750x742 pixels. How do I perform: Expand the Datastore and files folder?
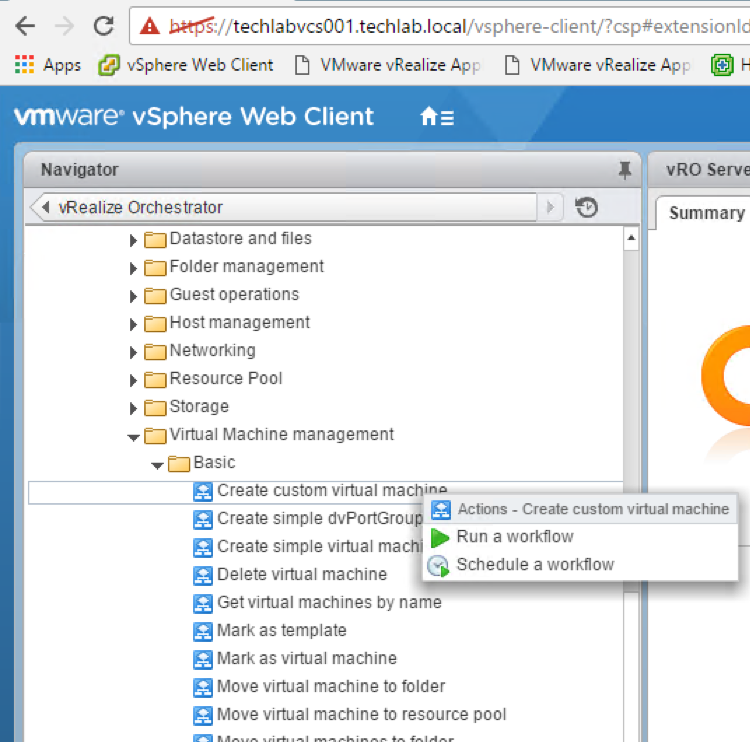click(x=133, y=240)
